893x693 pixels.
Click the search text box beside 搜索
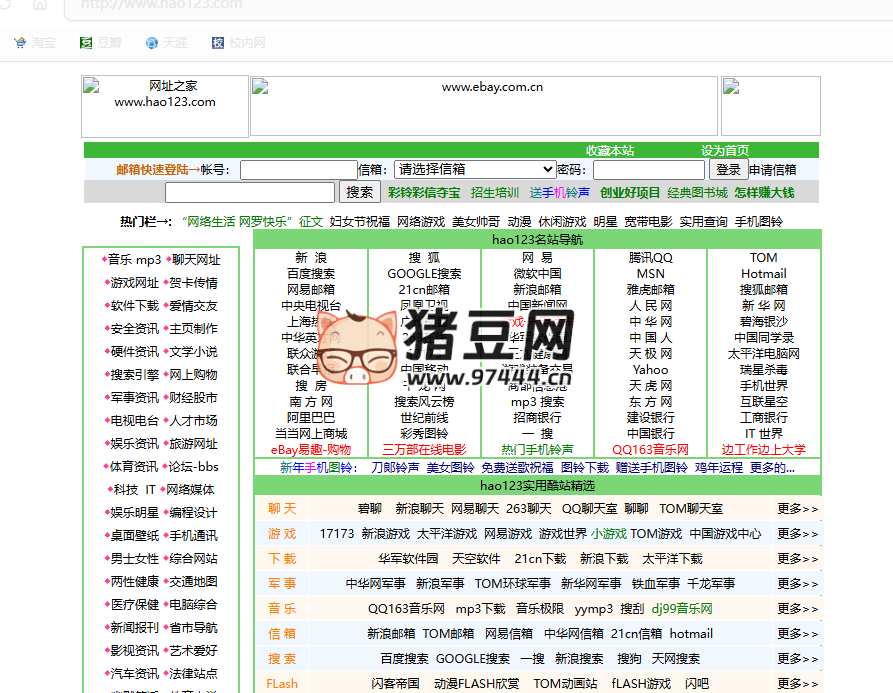coord(250,192)
